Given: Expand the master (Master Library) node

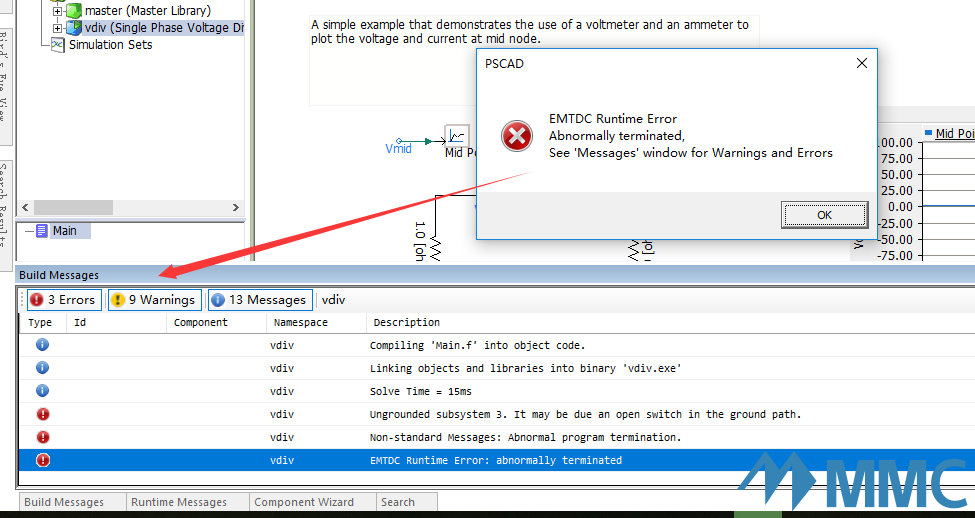Looking at the screenshot, I should (58, 11).
